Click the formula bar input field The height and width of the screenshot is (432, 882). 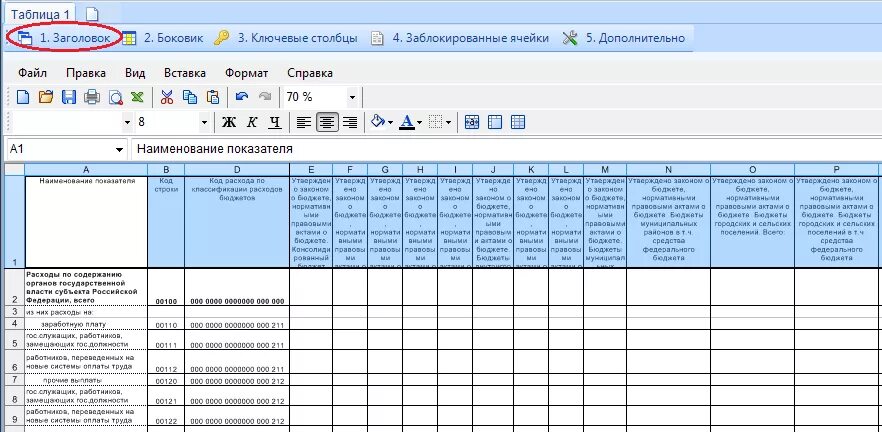pos(506,150)
